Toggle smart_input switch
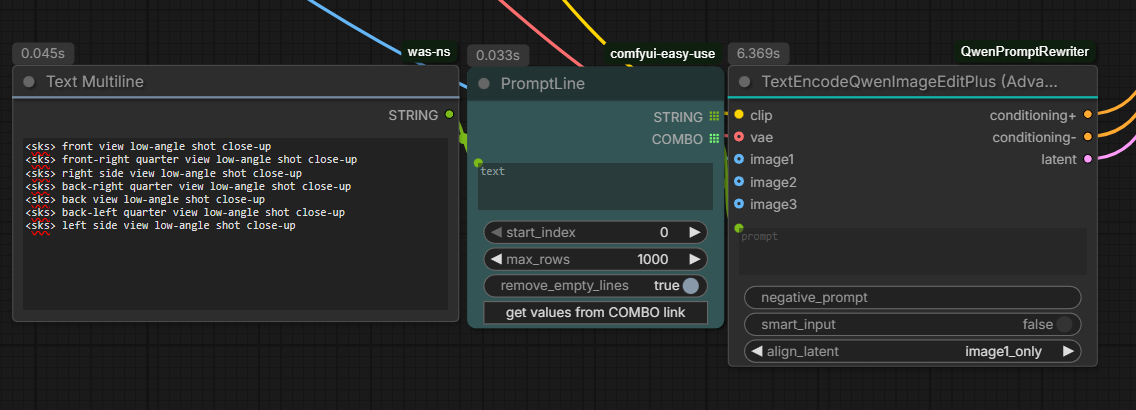The image size is (1136, 410). pyautogui.click(x=1064, y=325)
